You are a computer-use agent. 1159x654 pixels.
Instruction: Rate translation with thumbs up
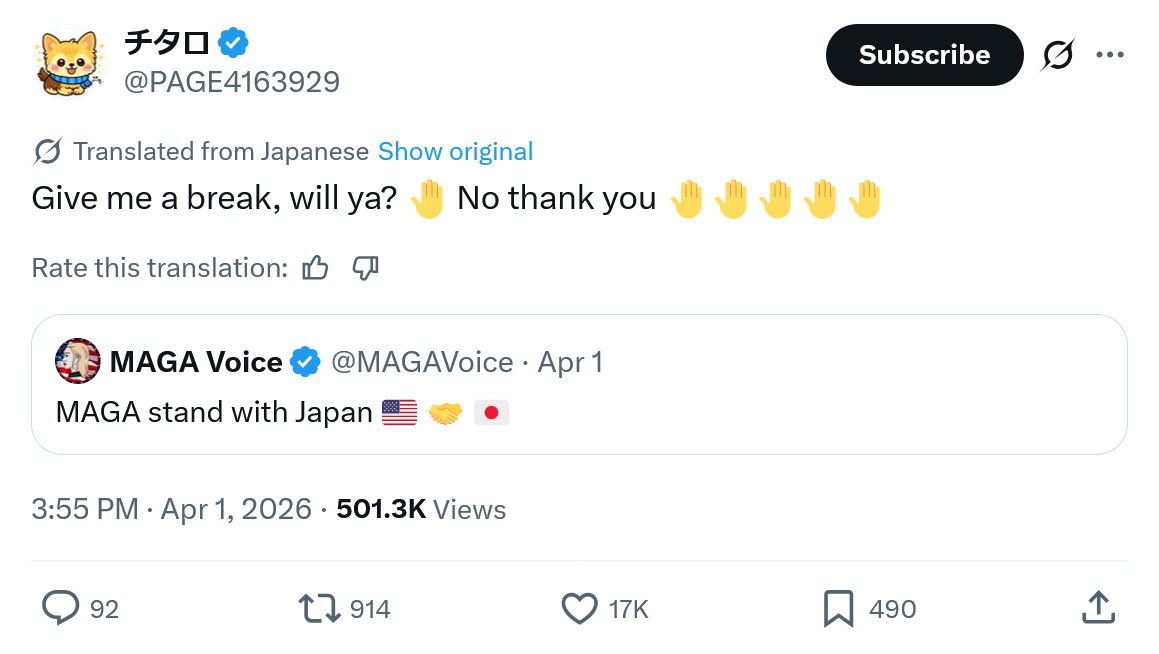click(316, 268)
